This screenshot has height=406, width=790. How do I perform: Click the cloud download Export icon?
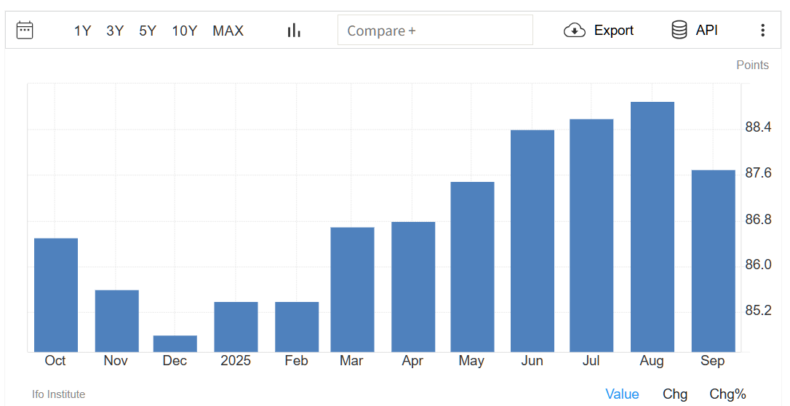[575, 30]
